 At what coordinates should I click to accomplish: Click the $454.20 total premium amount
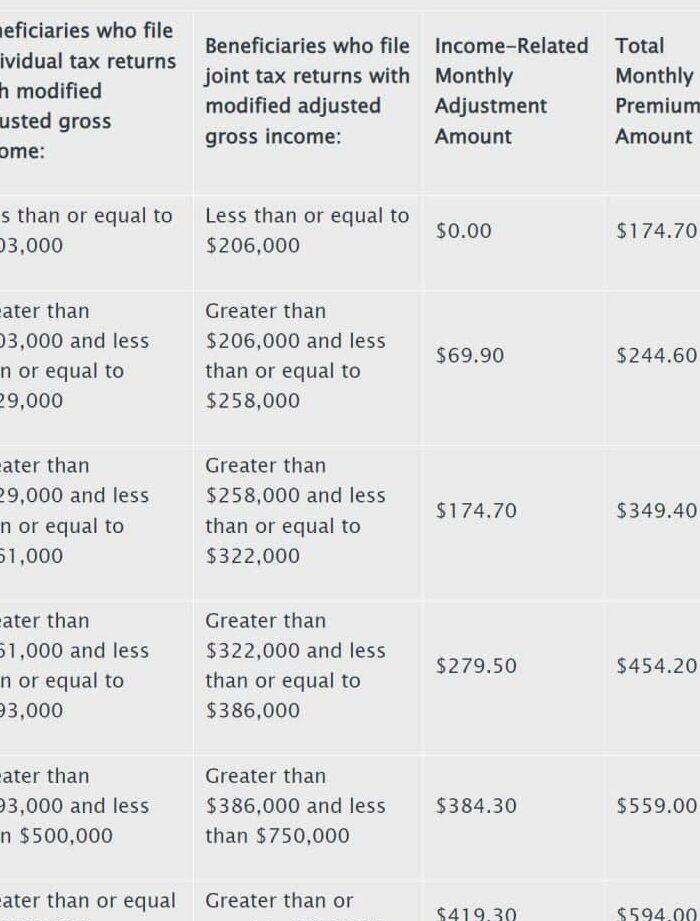[656, 666]
